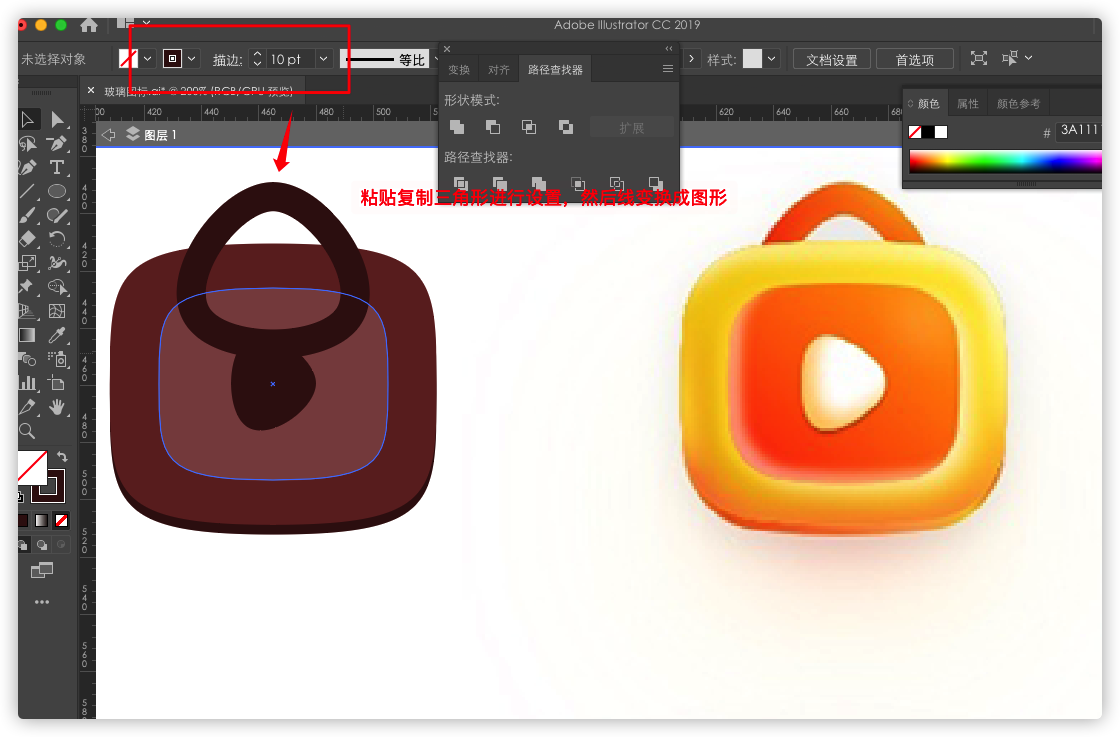The height and width of the screenshot is (737, 1120).
Task: Select the Zoom magnifier tool
Action: [27, 431]
